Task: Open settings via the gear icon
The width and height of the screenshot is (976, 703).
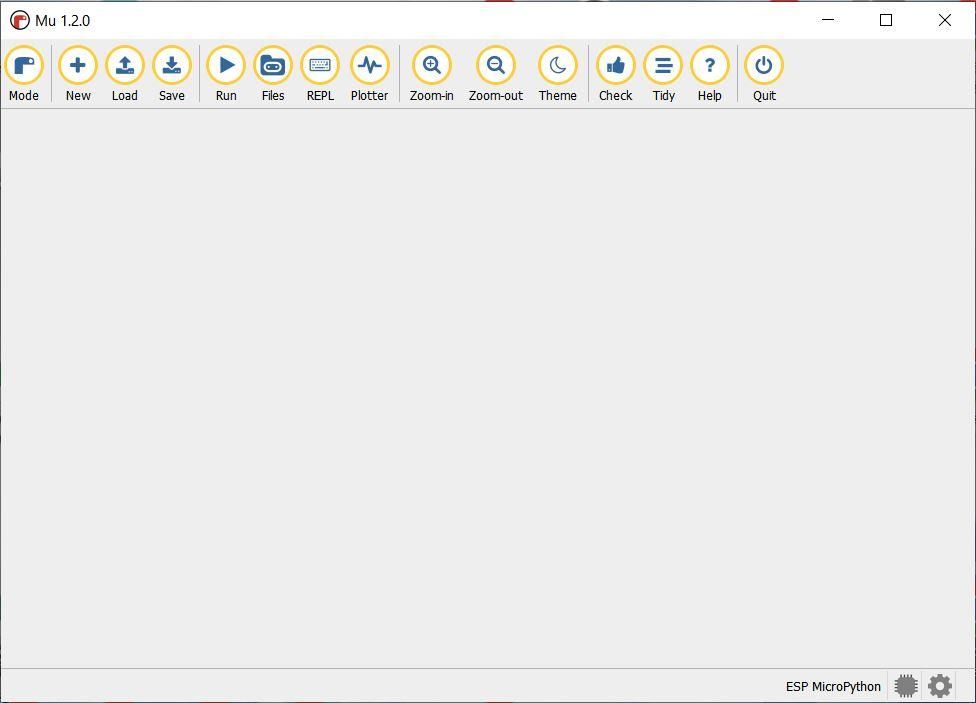Action: (940, 686)
